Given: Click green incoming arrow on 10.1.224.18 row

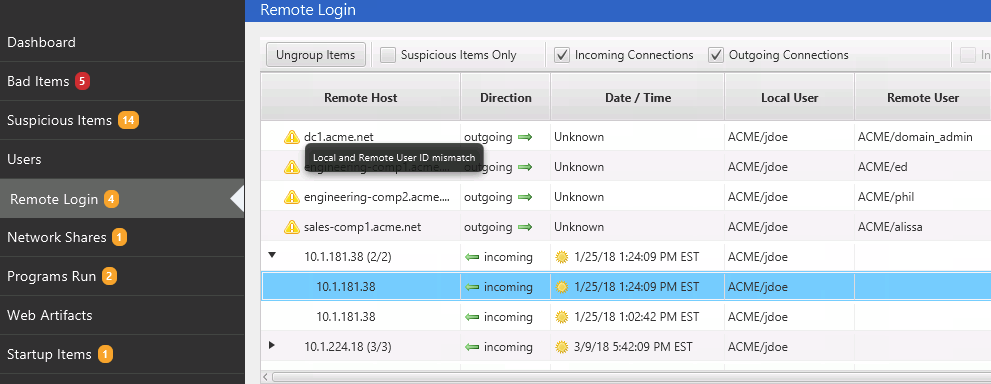Looking at the screenshot, I should pos(472,347).
